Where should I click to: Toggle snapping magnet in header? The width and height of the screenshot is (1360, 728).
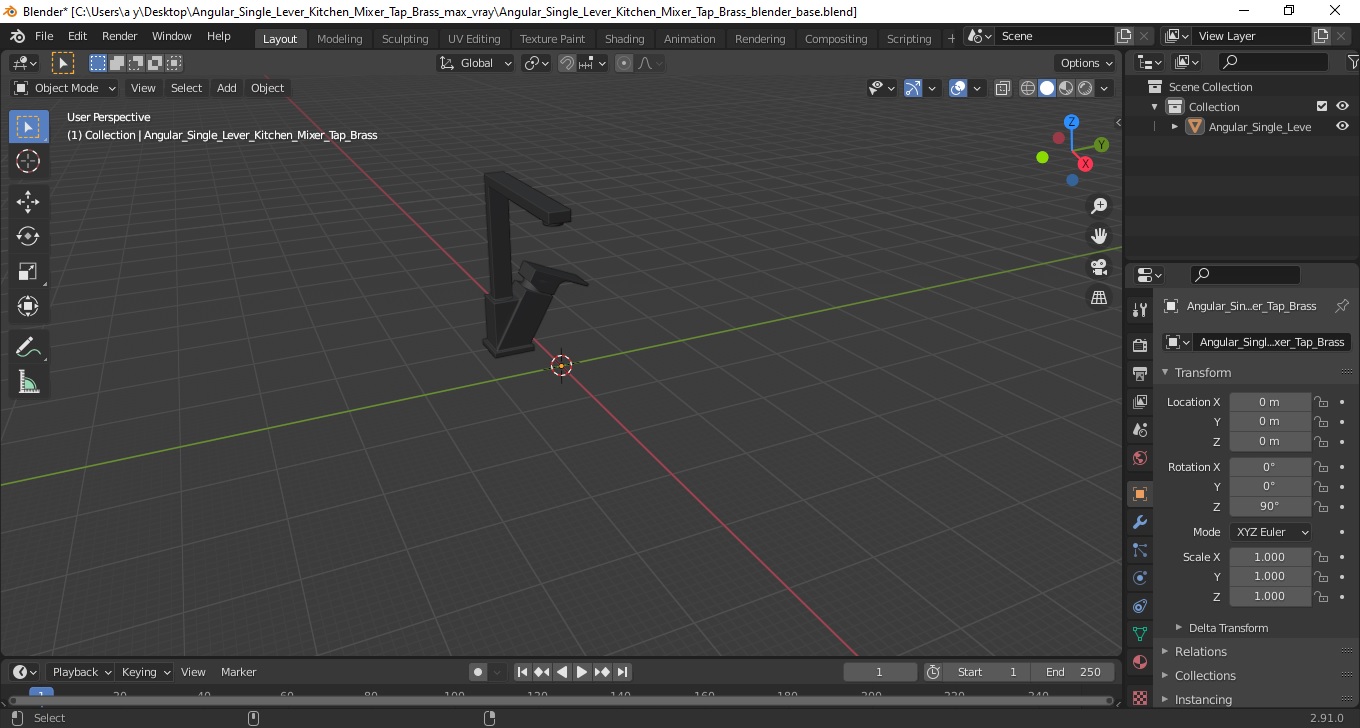click(567, 63)
